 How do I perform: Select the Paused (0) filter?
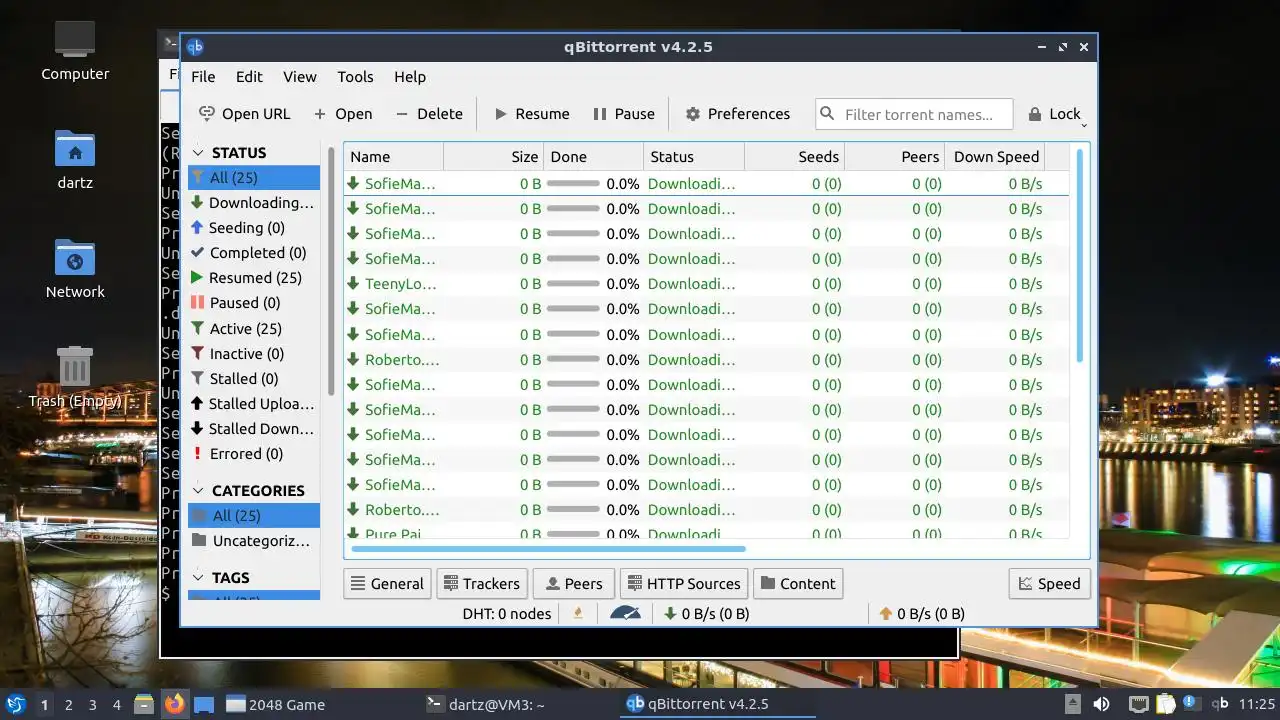(254, 303)
